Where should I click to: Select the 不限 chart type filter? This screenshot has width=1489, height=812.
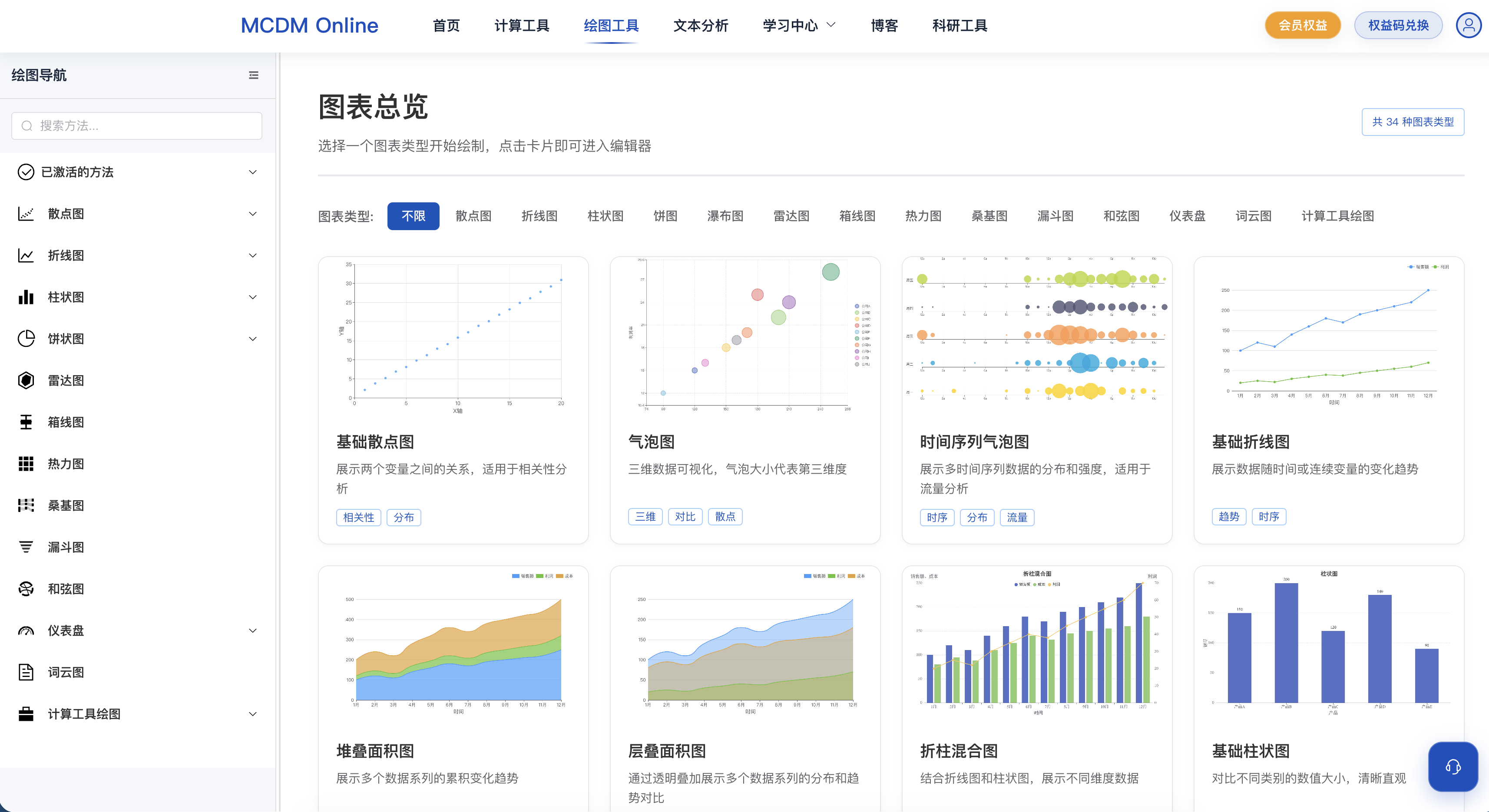tap(413, 216)
